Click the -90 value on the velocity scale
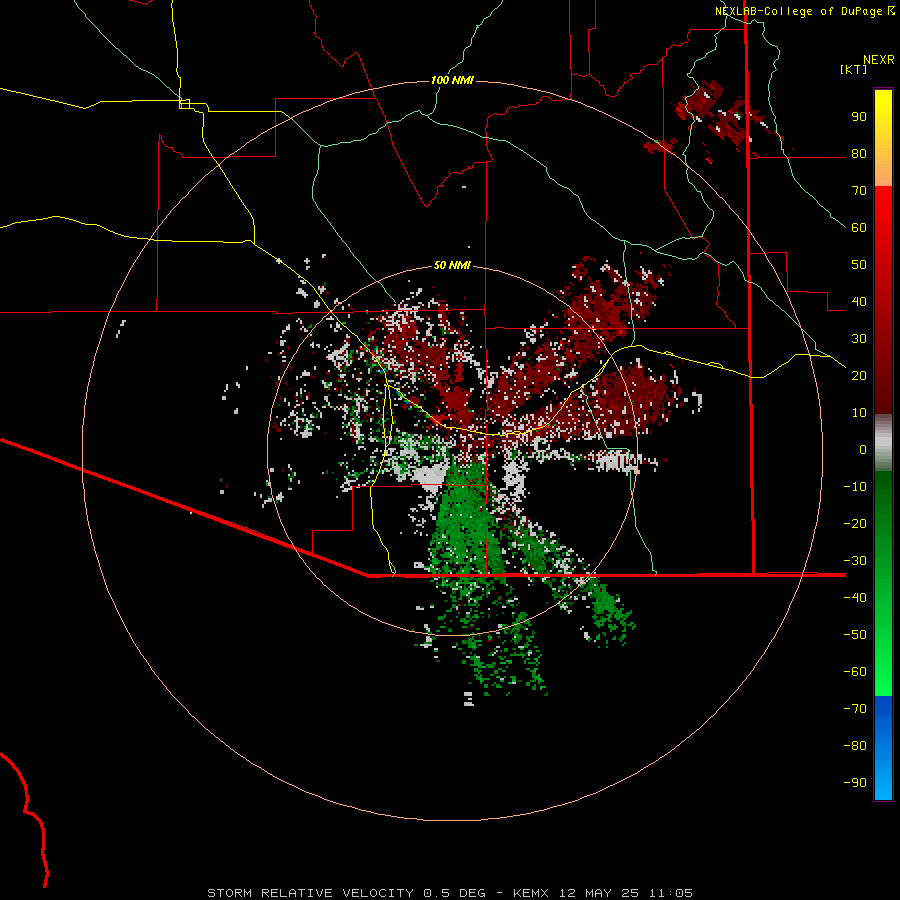 [855, 783]
